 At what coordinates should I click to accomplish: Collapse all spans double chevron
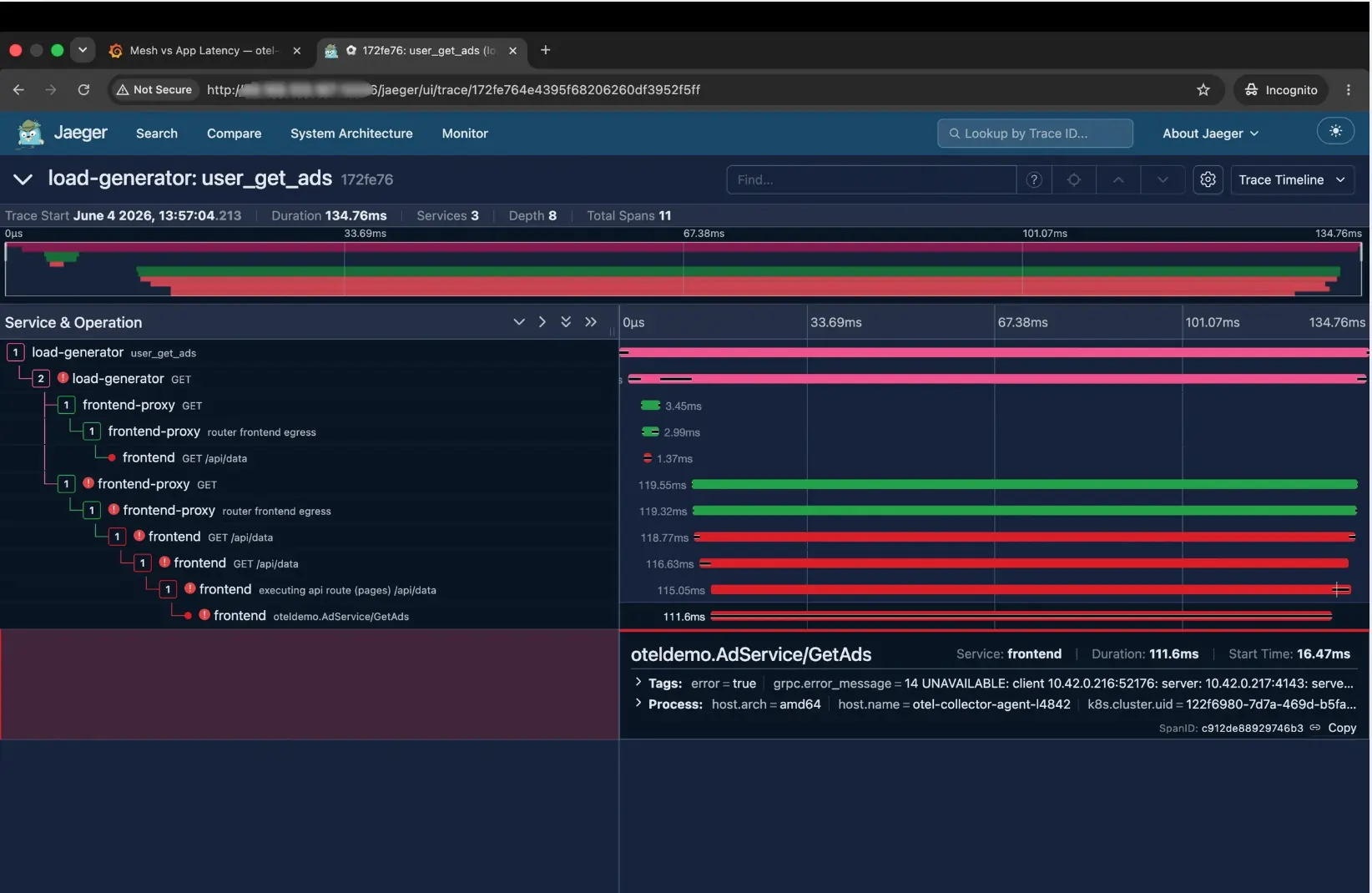[x=591, y=322]
